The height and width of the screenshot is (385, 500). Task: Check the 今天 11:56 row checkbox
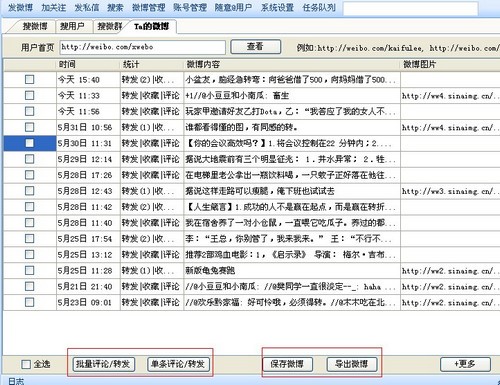pos(30,111)
